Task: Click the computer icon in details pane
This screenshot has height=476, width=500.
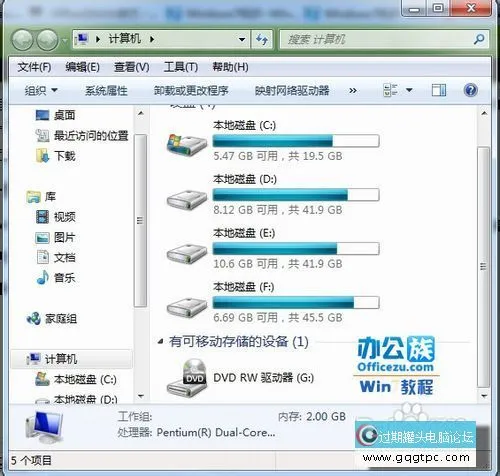Action: coord(44,428)
